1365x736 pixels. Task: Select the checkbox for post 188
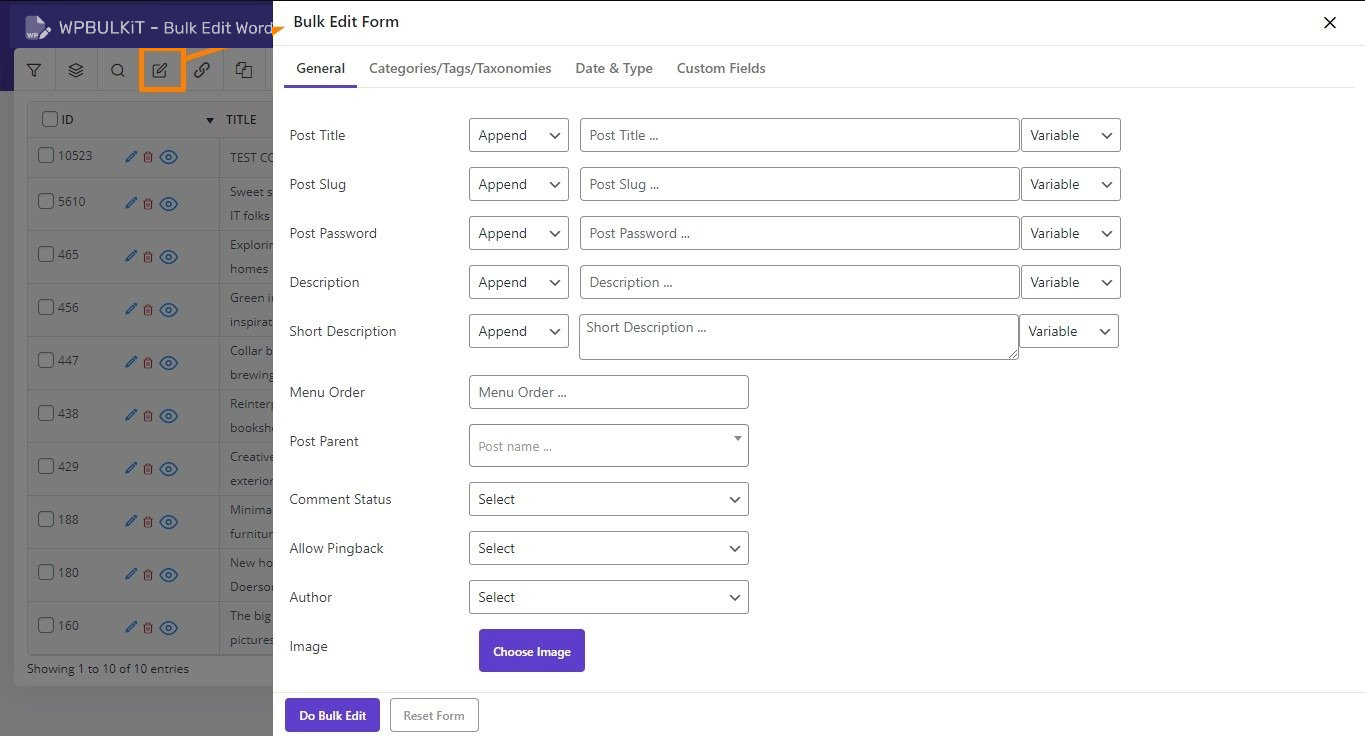[x=46, y=519]
